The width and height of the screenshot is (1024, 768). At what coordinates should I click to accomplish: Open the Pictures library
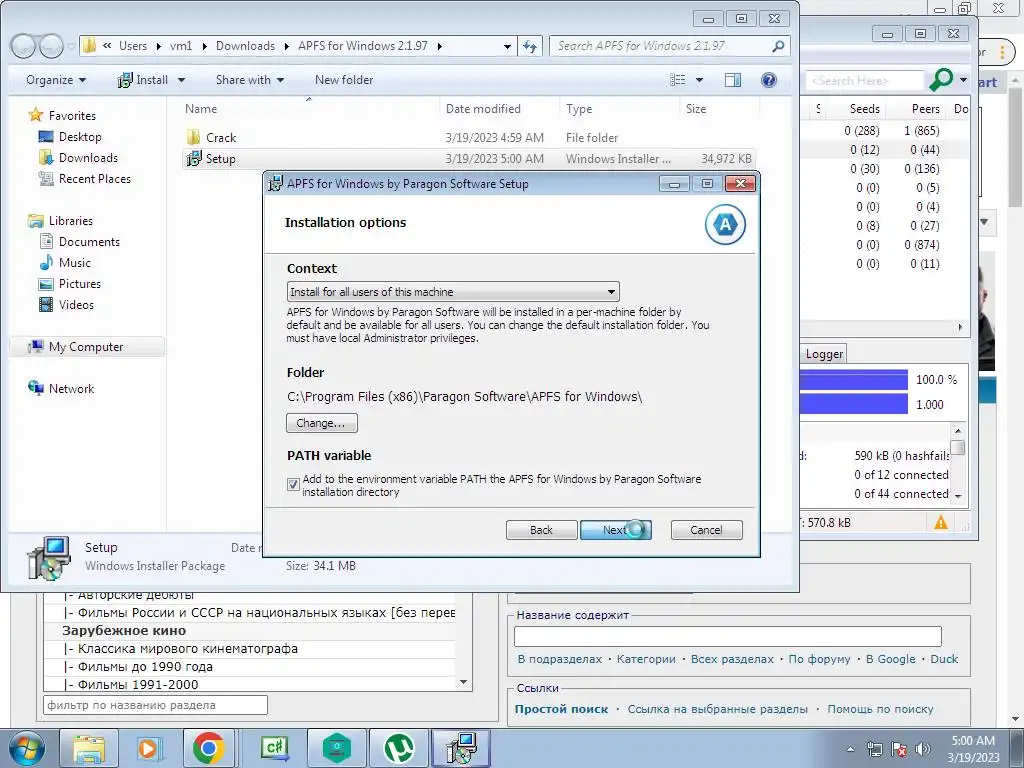(80, 283)
